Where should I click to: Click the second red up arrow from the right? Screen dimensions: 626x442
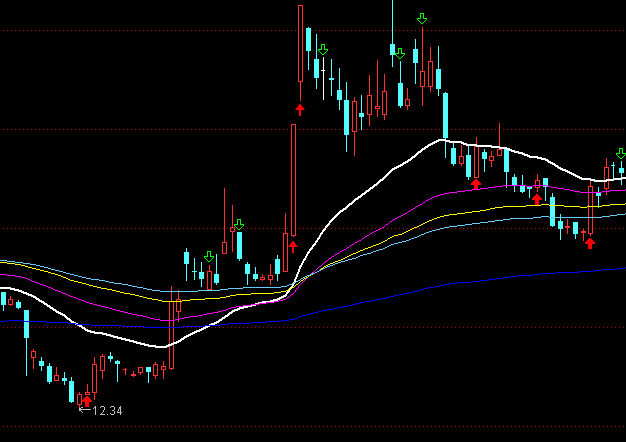[x=537, y=198]
